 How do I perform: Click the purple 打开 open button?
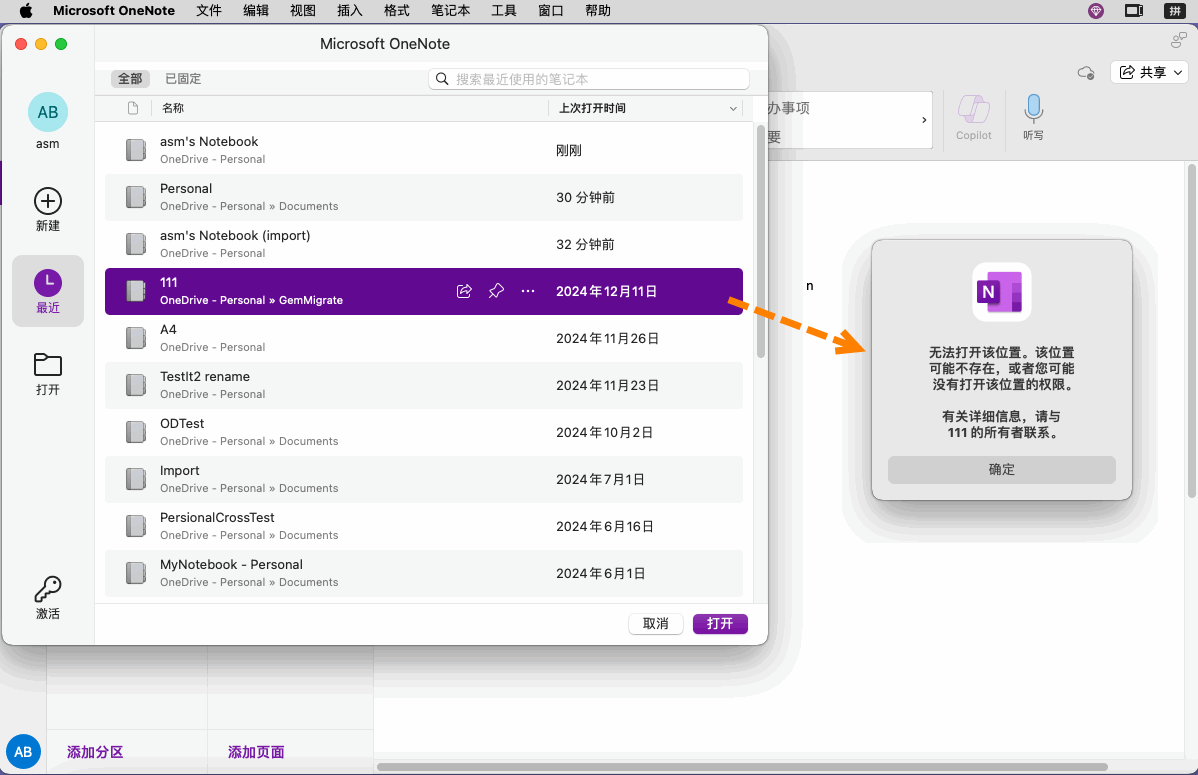click(720, 624)
